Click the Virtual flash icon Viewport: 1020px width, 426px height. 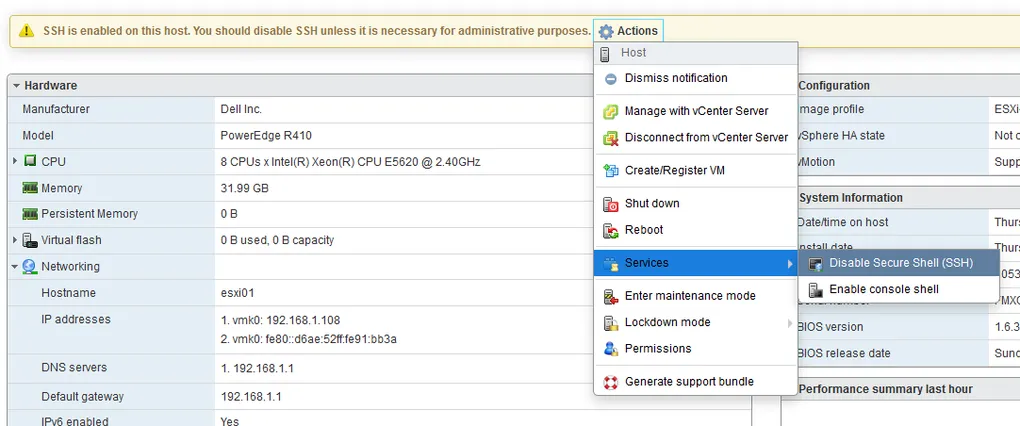click(x=30, y=240)
